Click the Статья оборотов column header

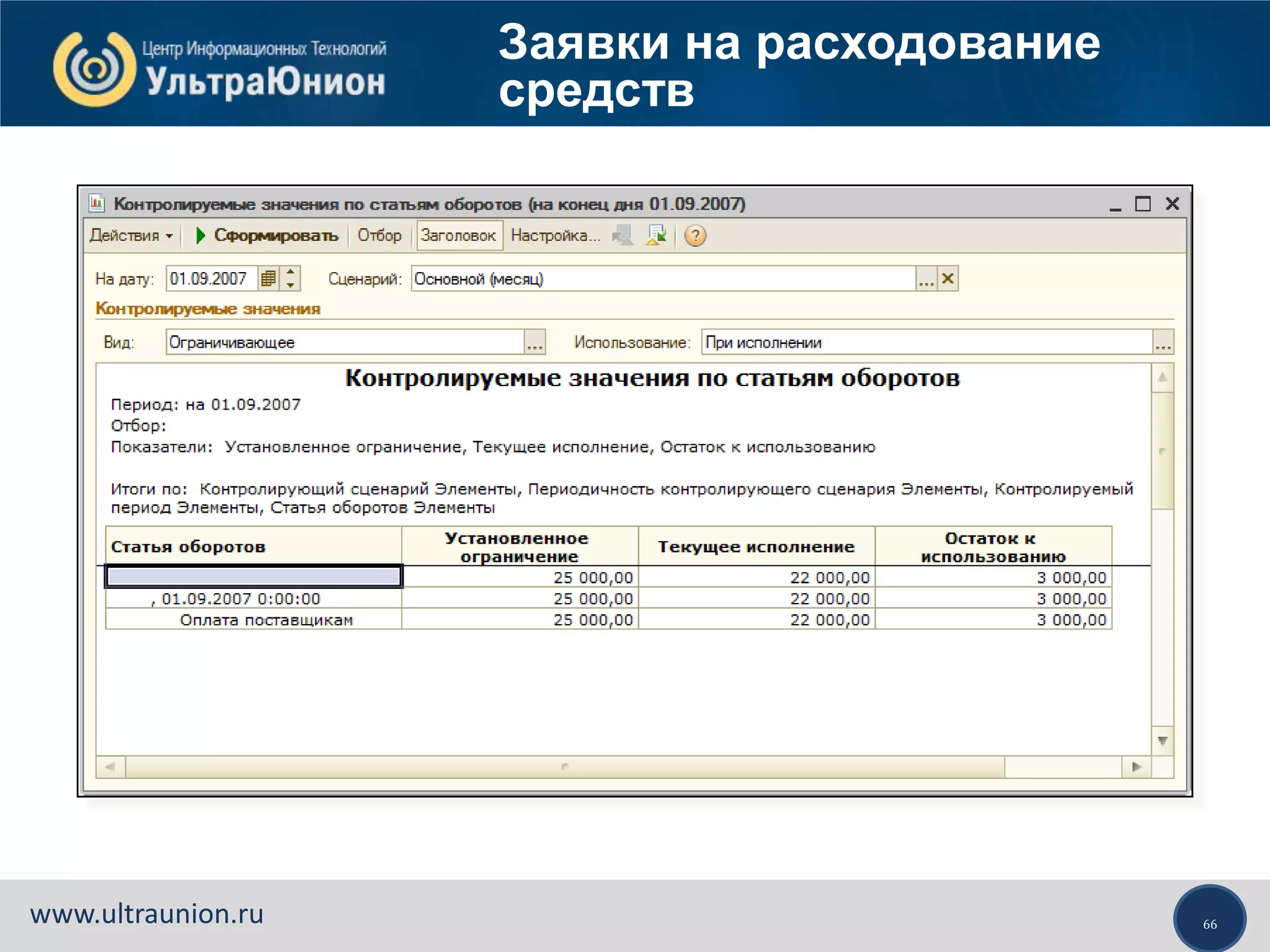[x=254, y=547]
